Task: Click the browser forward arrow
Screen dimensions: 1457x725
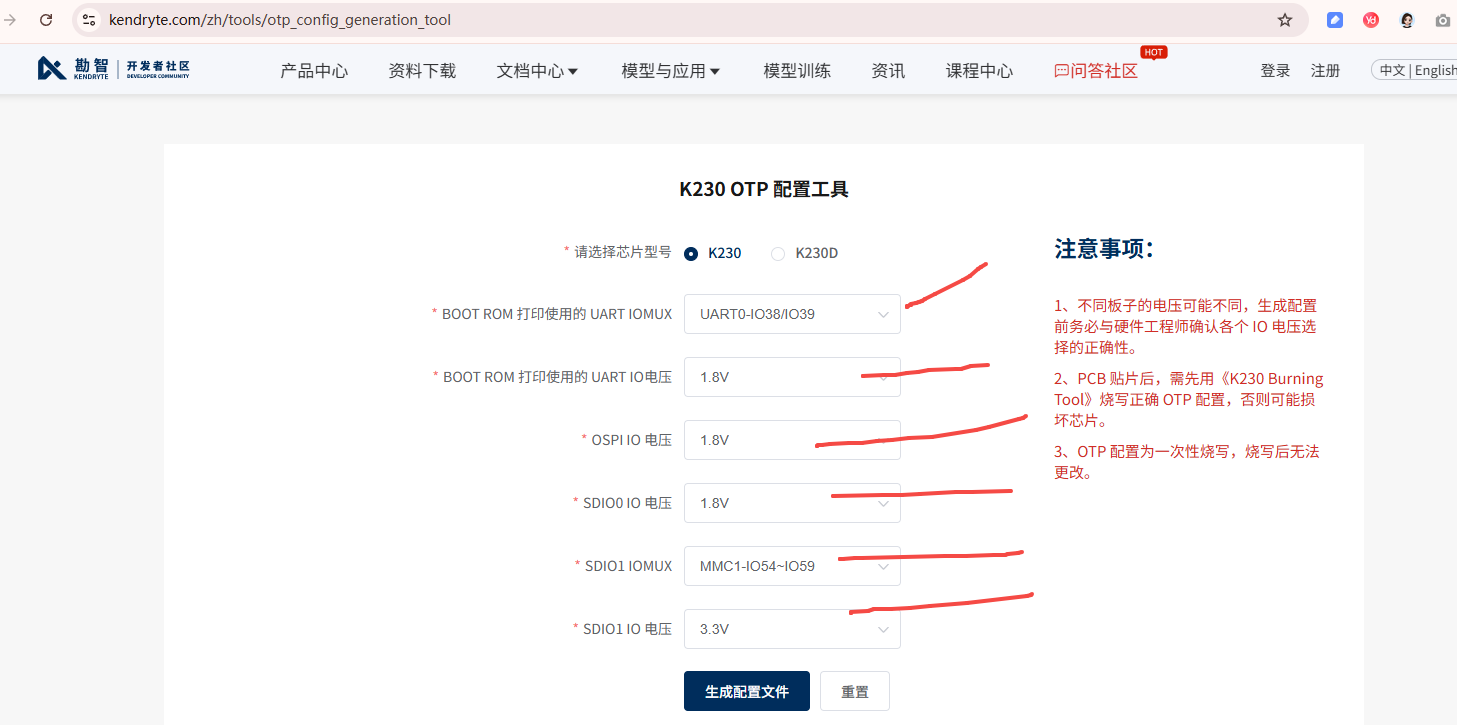Action: (x=11, y=20)
